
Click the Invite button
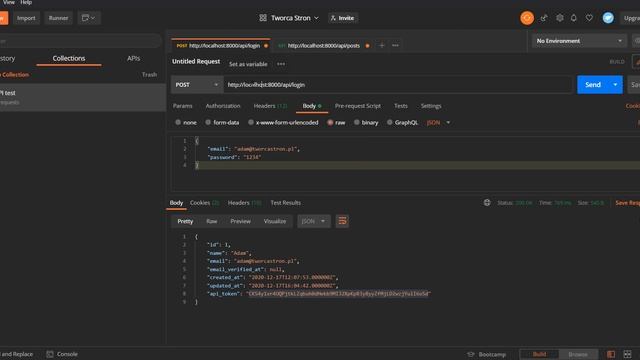point(342,18)
